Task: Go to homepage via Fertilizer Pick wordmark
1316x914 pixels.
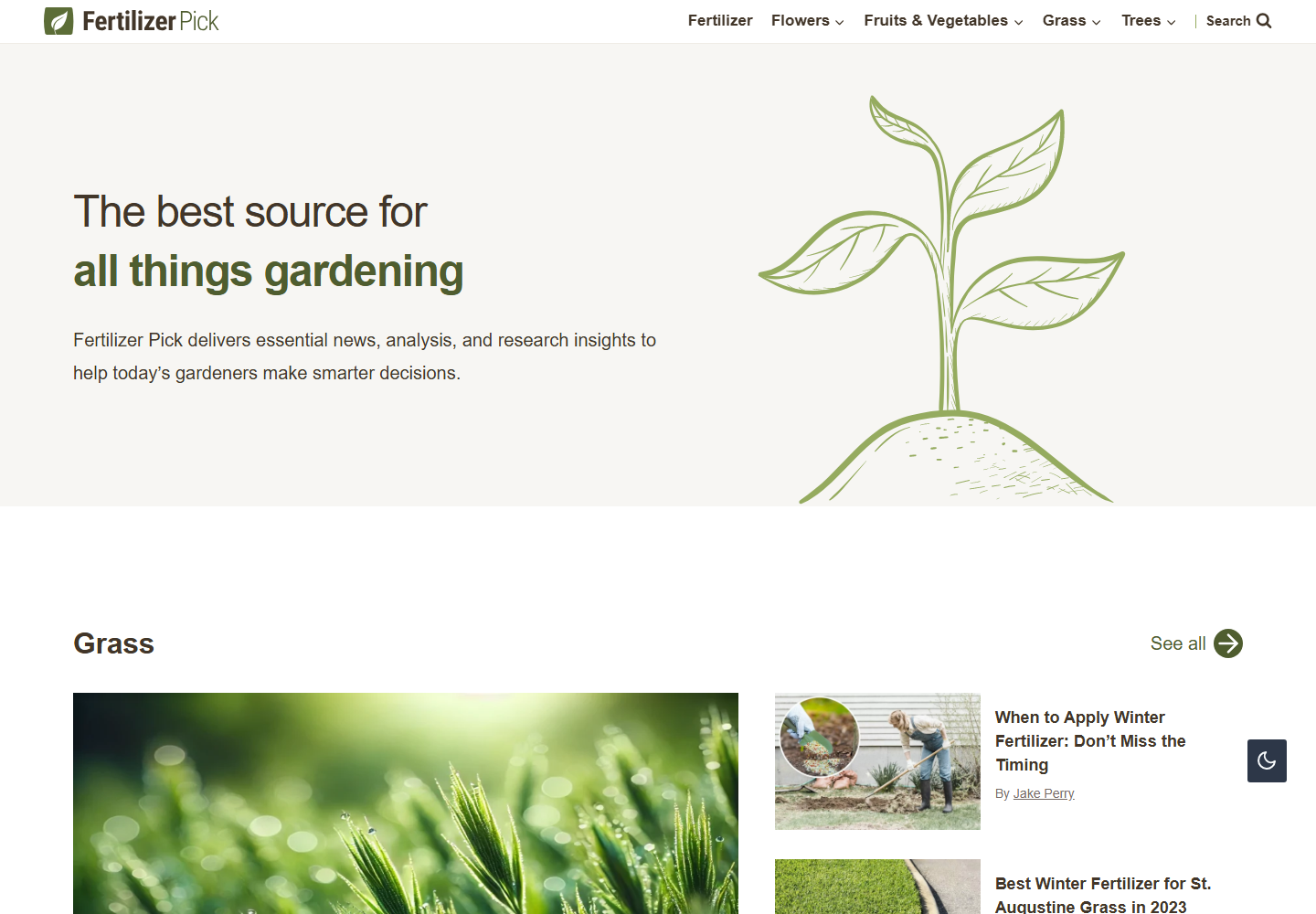Action: (x=151, y=21)
